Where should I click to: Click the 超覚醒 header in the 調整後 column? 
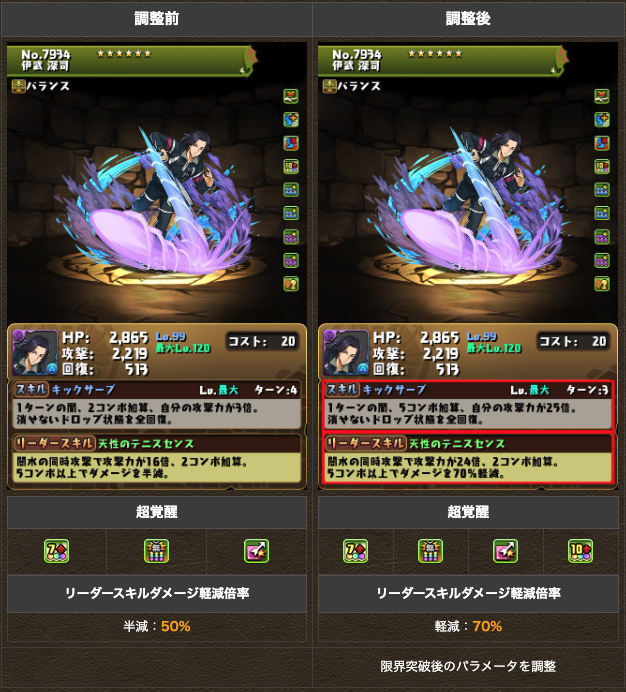tap(468, 512)
